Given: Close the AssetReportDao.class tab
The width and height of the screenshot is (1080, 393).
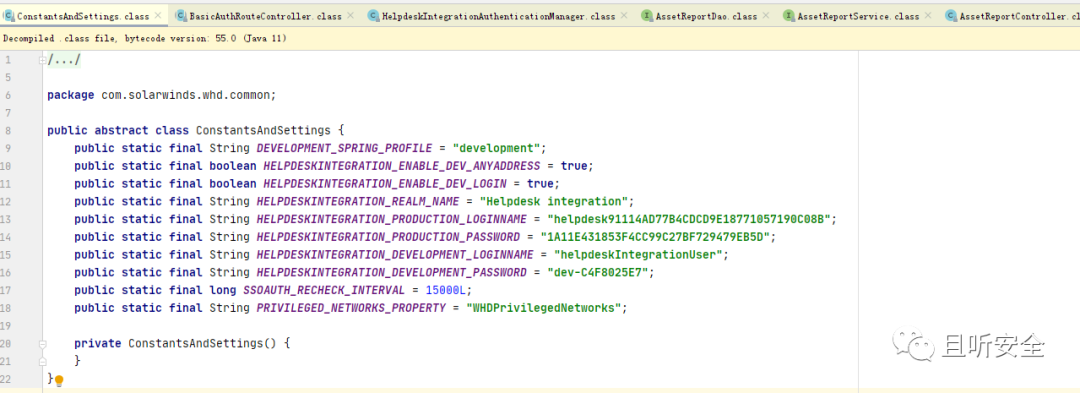Looking at the screenshot, I should (x=766, y=16).
